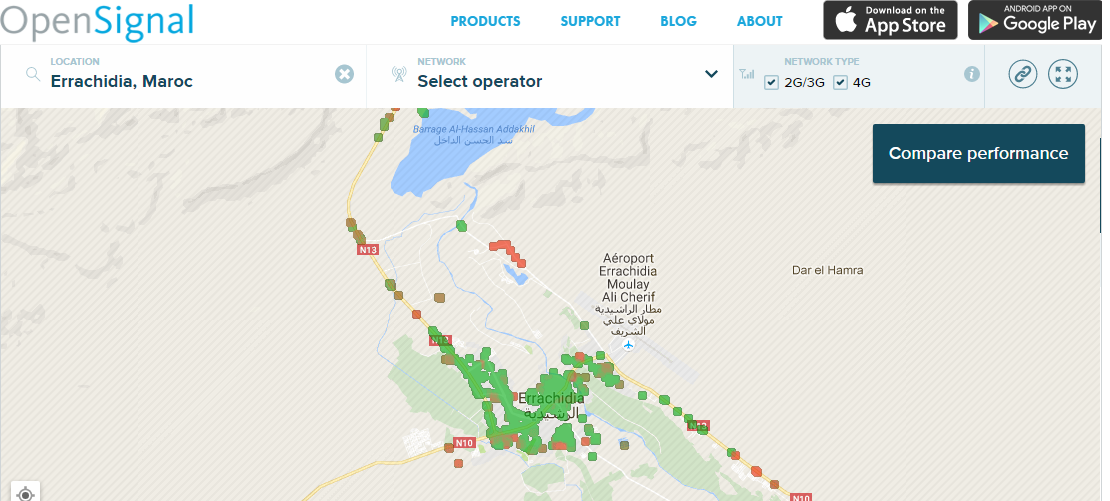Open the SUPPORT menu
Screen dimensions: 1110x501
click(x=590, y=21)
